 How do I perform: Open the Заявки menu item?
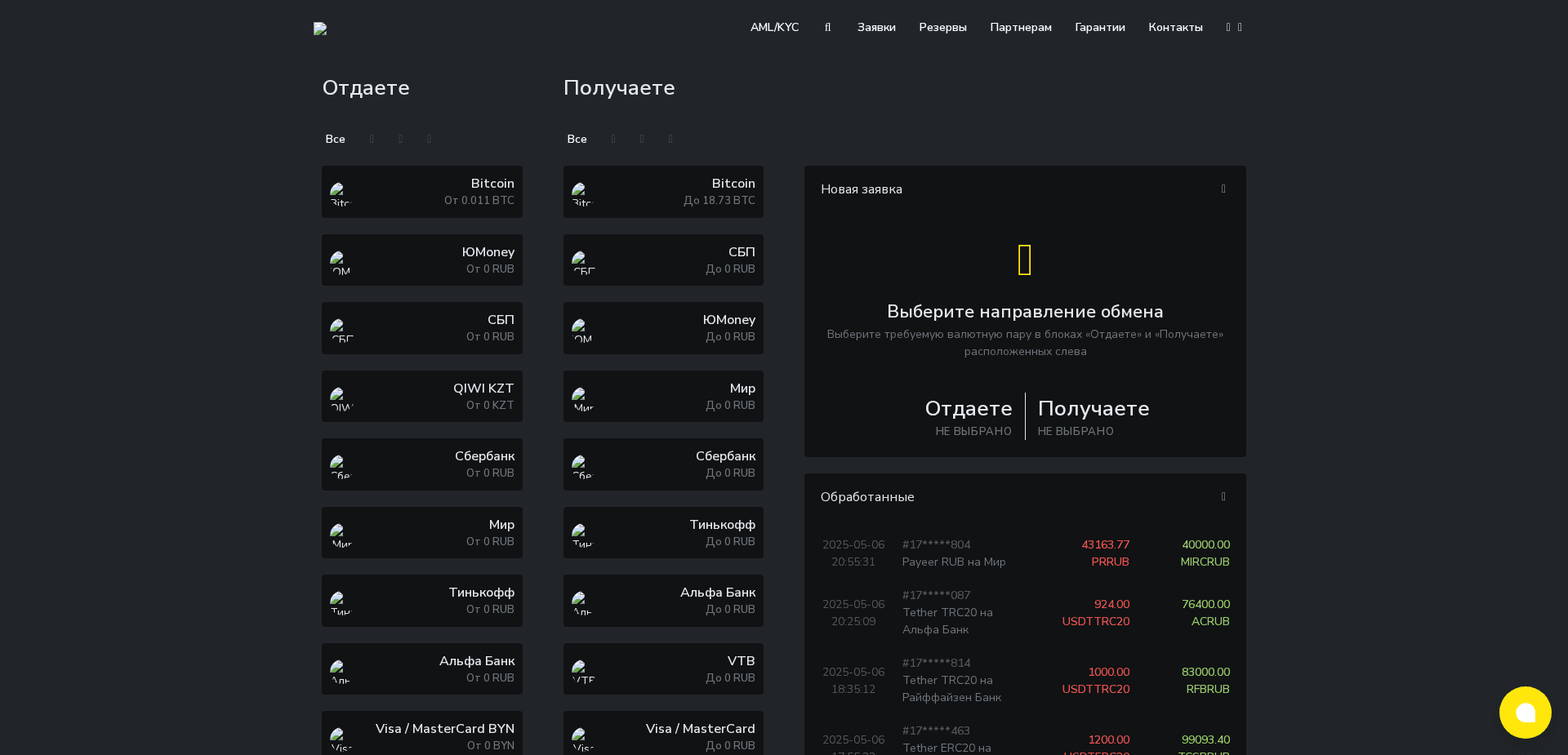click(876, 27)
